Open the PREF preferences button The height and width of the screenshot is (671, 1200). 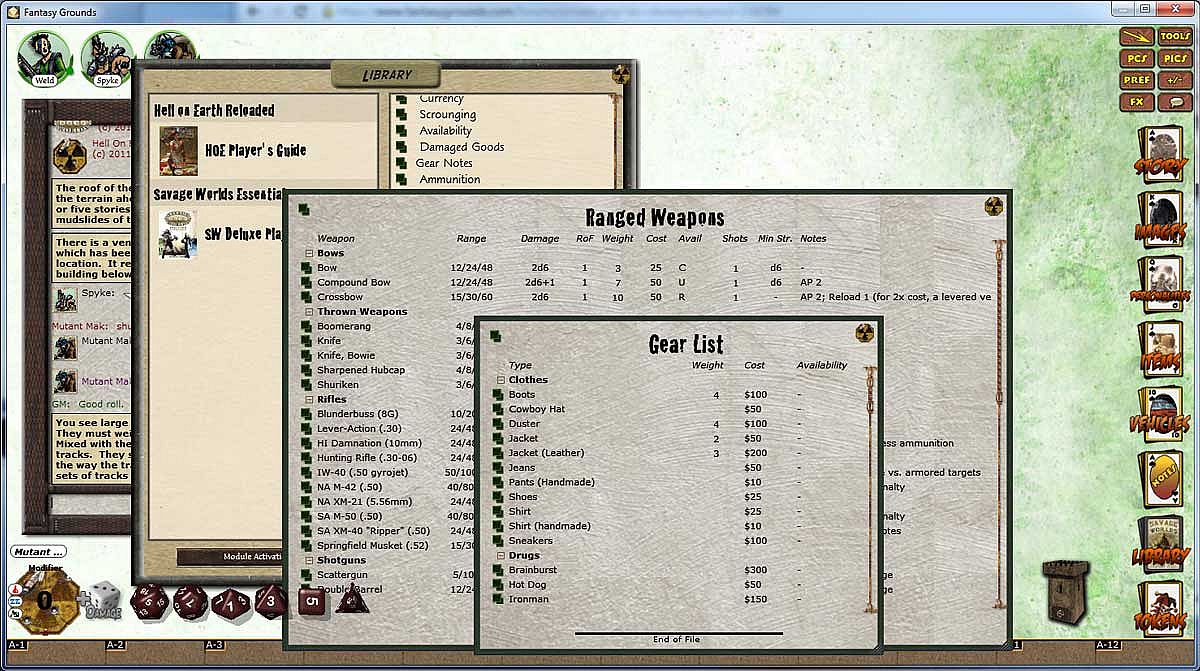coord(1137,80)
